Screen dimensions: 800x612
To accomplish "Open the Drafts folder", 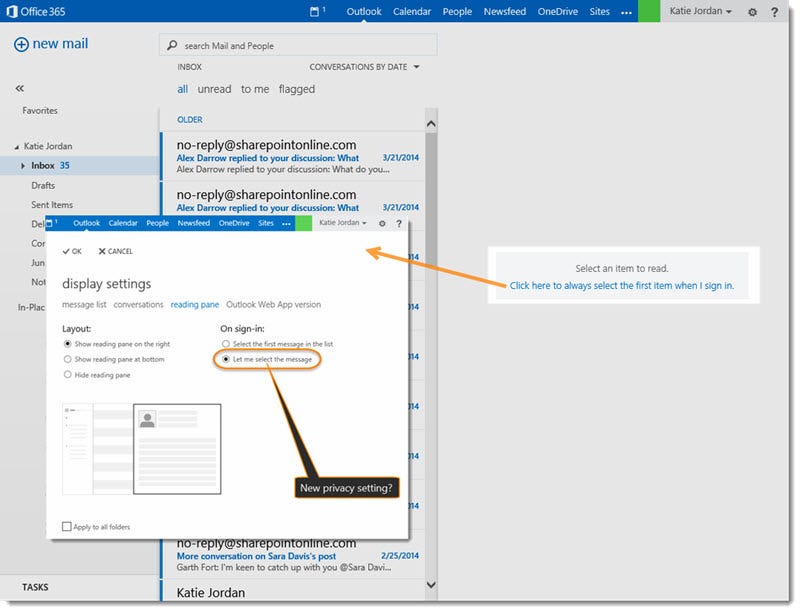I will click(42, 185).
